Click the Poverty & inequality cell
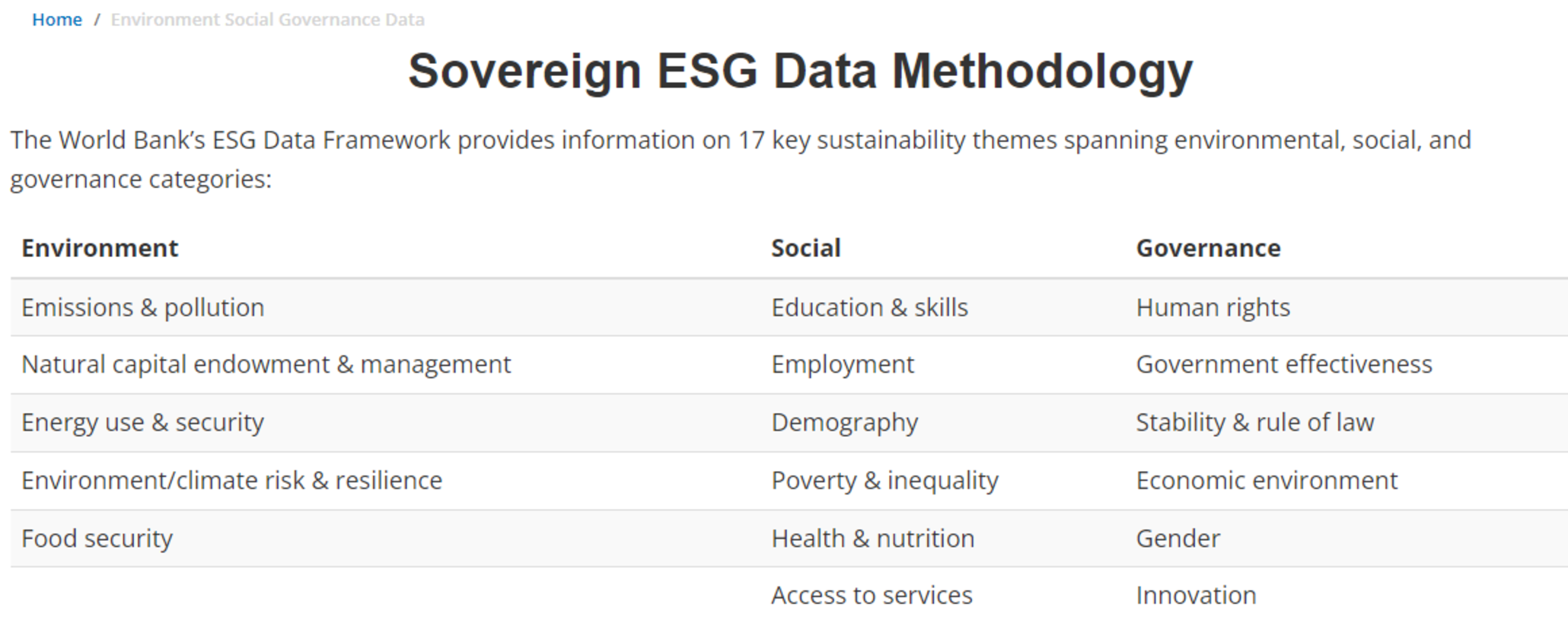This screenshot has height=639, width=1568. [x=885, y=481]
